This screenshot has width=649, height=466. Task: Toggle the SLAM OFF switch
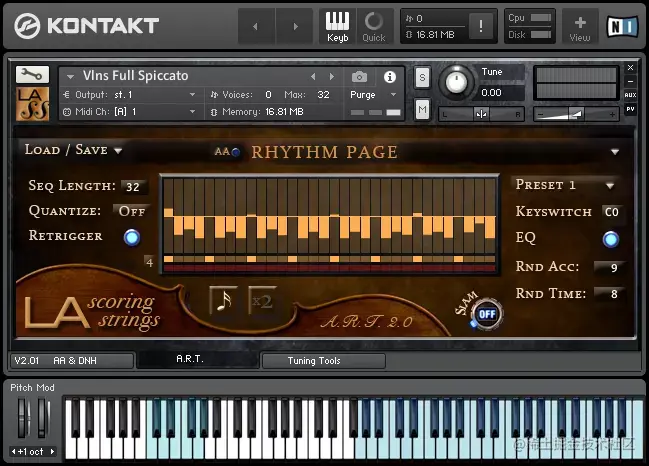487,314
